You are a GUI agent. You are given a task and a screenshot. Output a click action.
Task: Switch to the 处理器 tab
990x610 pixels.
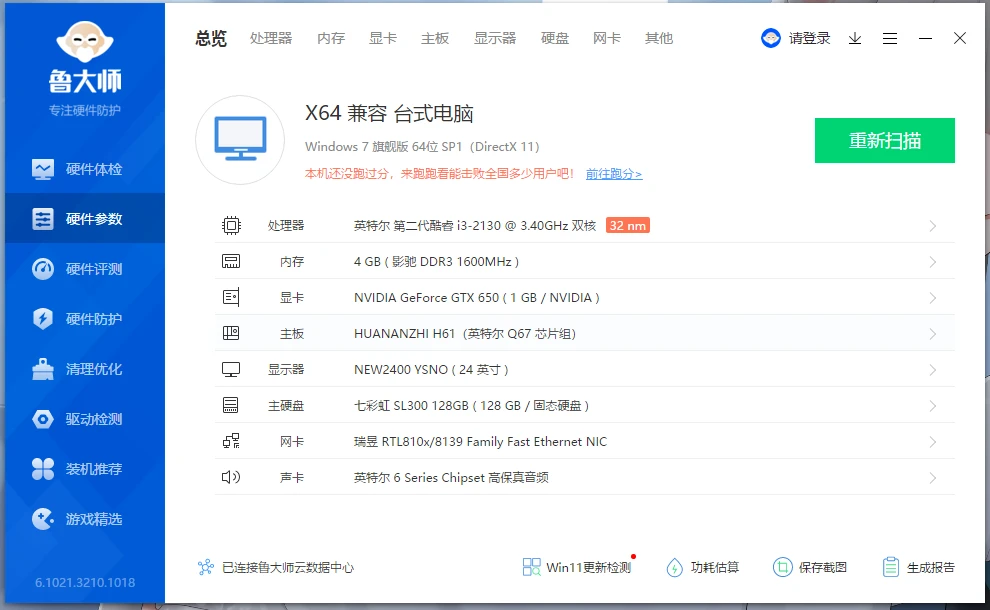tap(271, 39)
